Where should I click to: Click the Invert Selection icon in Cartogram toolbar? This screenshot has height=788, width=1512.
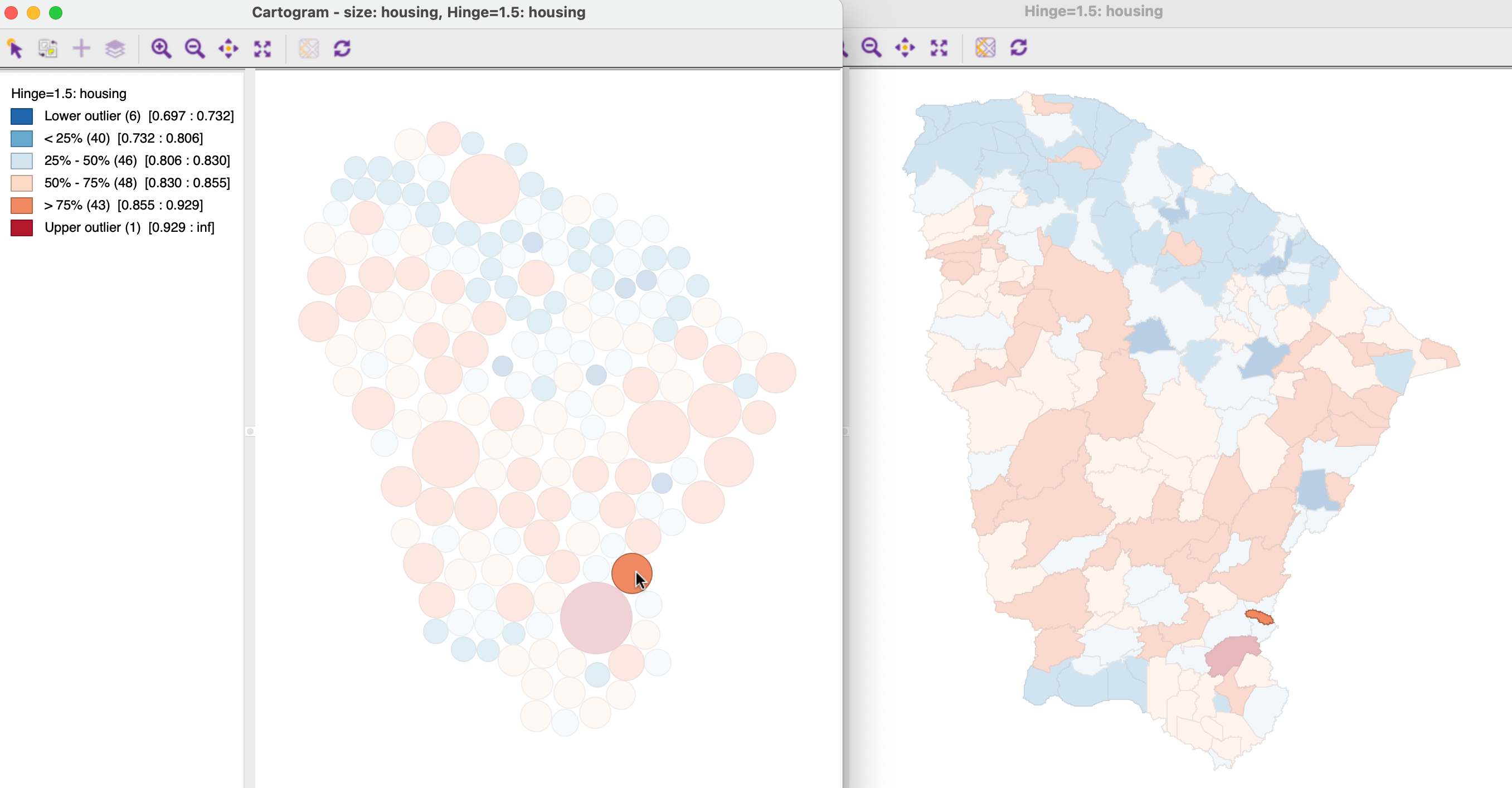tap(48, 48)
